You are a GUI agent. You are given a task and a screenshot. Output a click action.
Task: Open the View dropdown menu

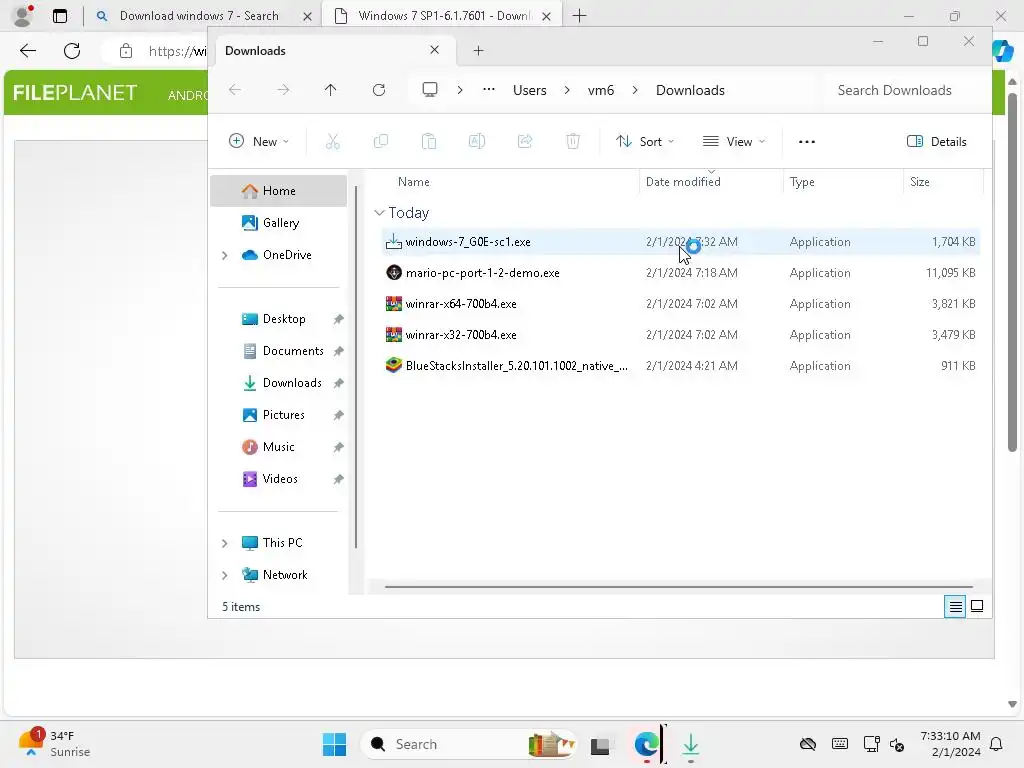tap(733, 142)
